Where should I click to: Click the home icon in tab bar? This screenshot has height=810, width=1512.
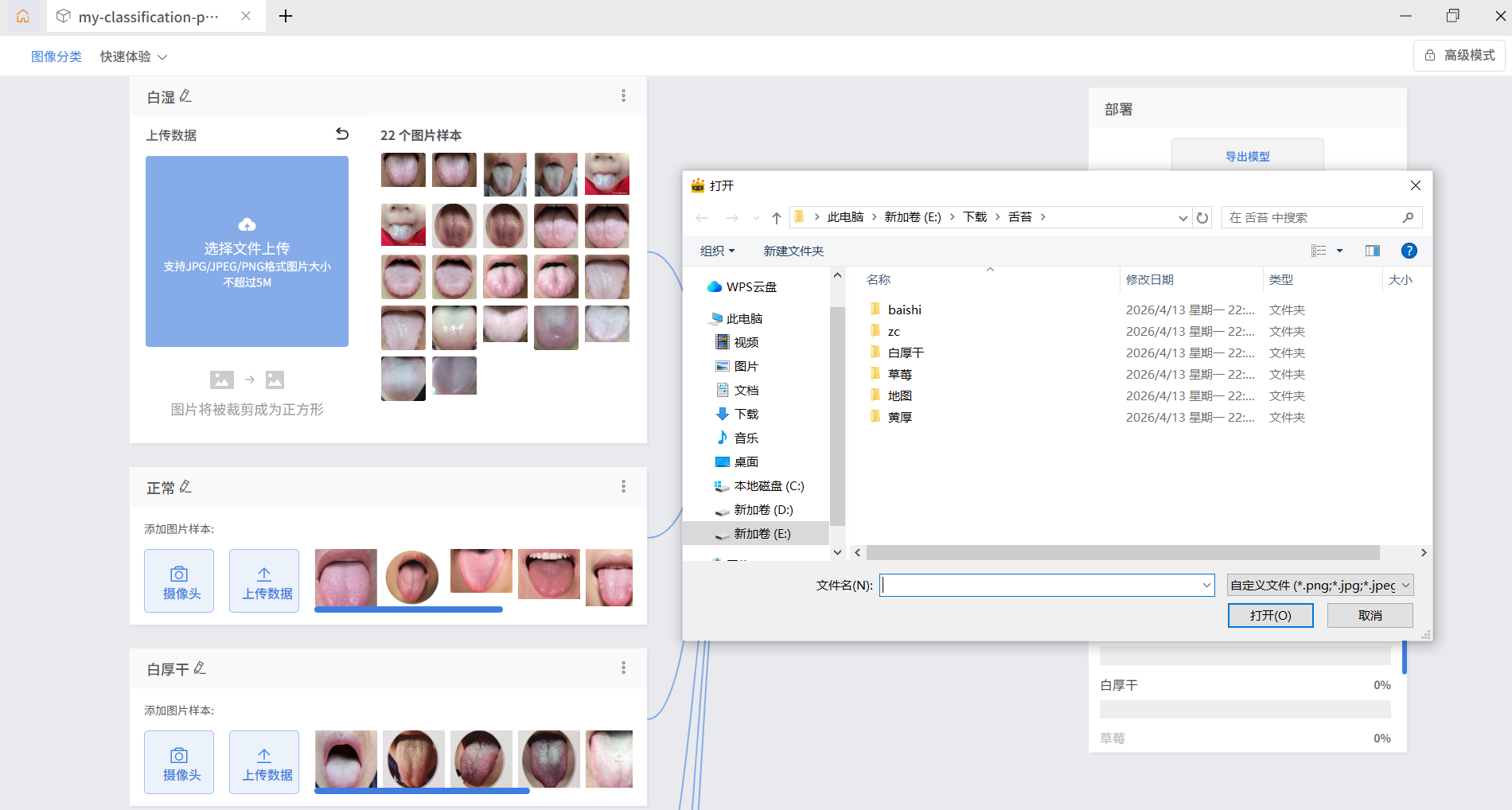(23, 16)
